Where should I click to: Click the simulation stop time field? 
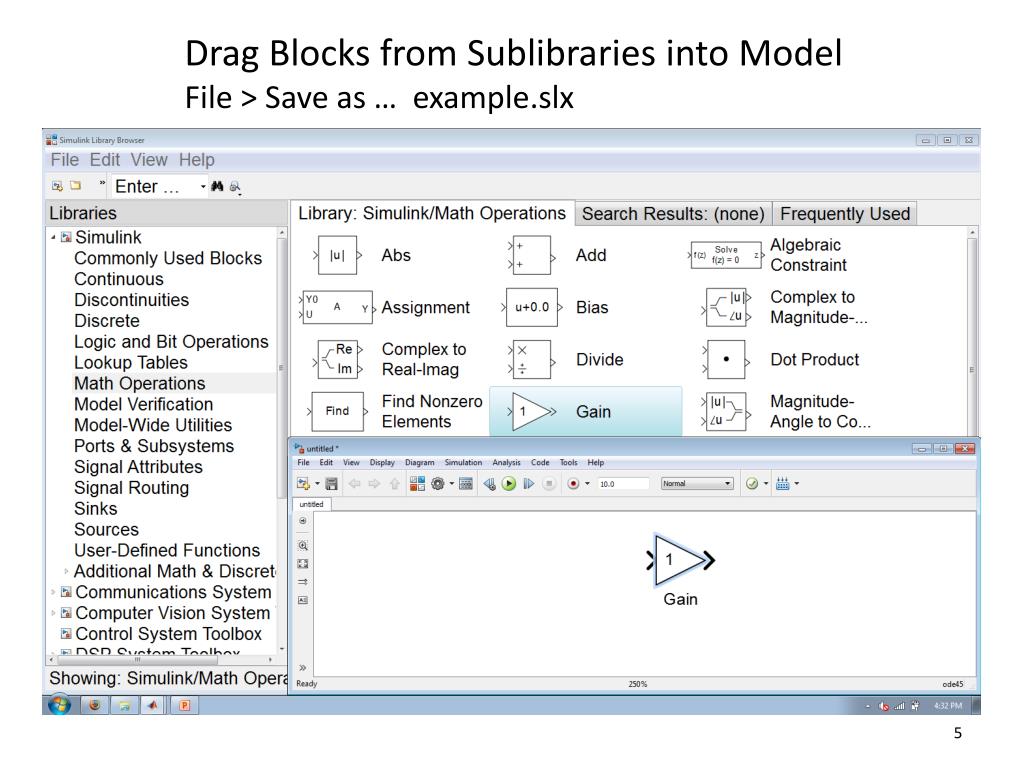coord(623,484)
